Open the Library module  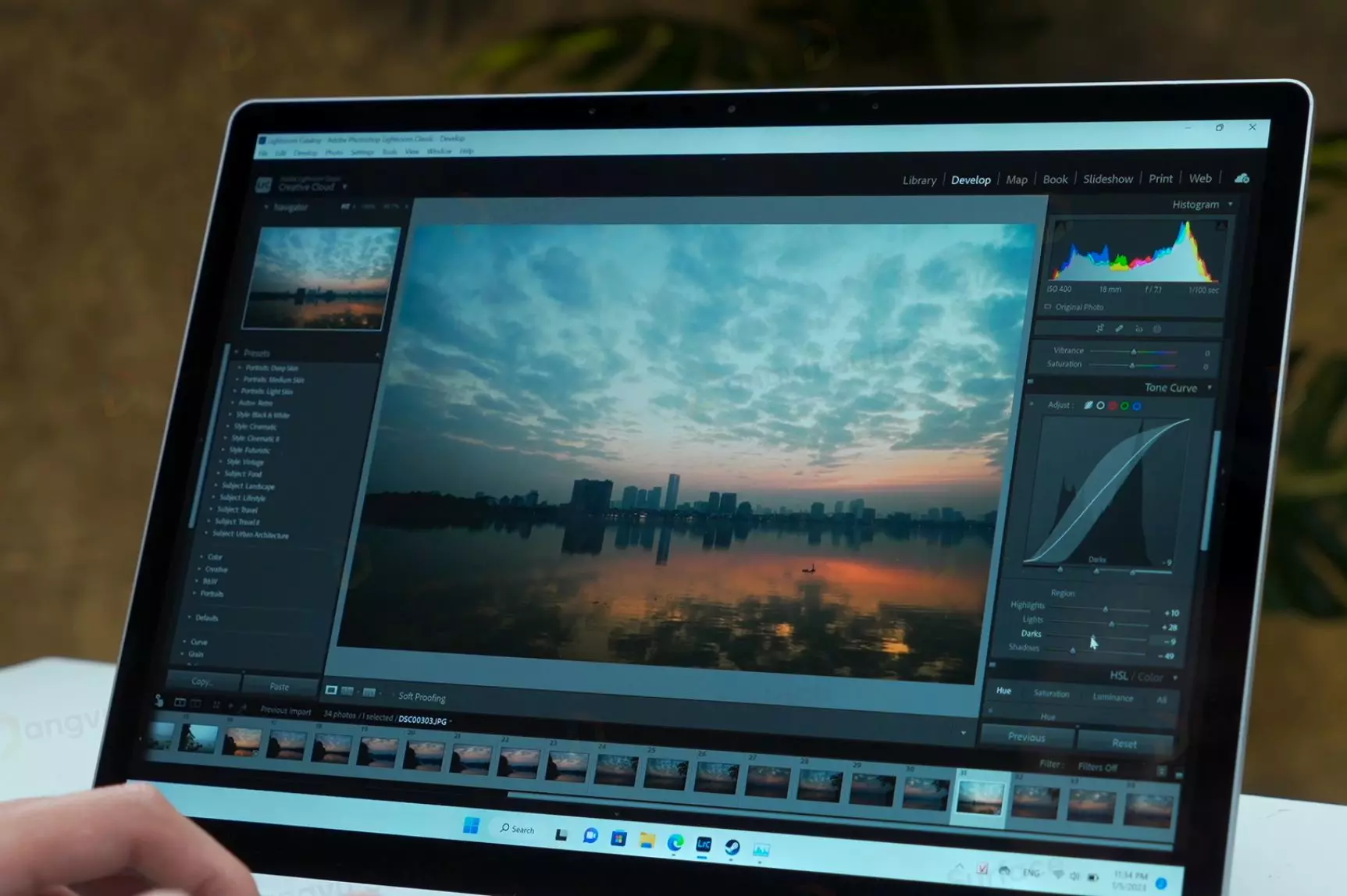[x=919, y=180]
